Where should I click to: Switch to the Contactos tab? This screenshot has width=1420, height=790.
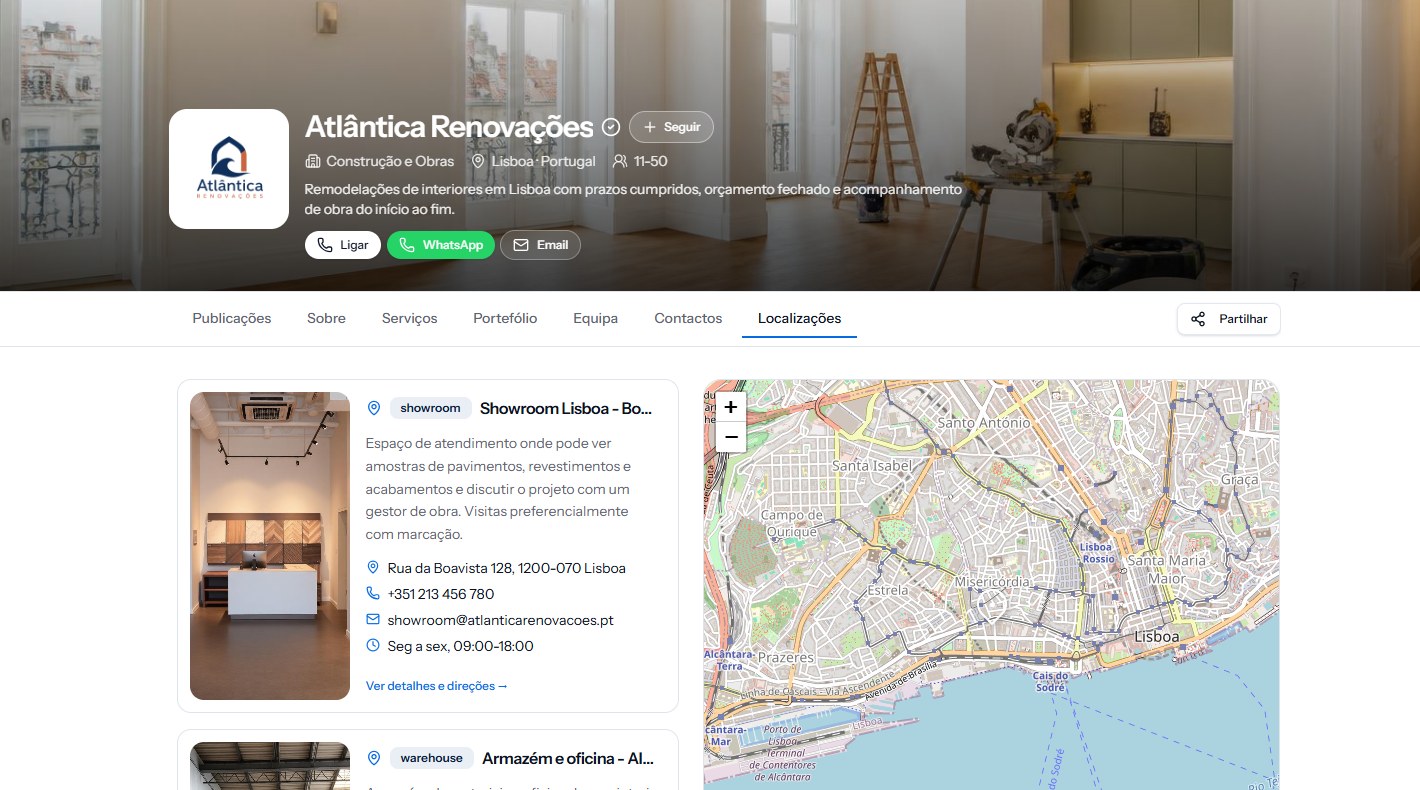688,318
